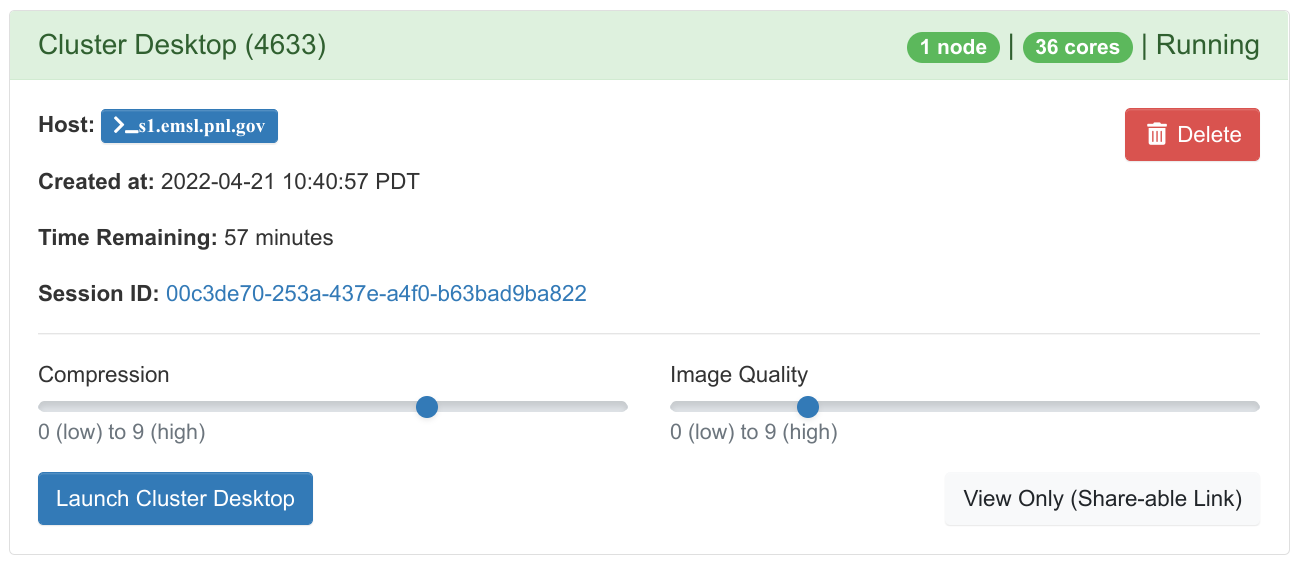Click the green 36 cores badge

point(1078,47)
